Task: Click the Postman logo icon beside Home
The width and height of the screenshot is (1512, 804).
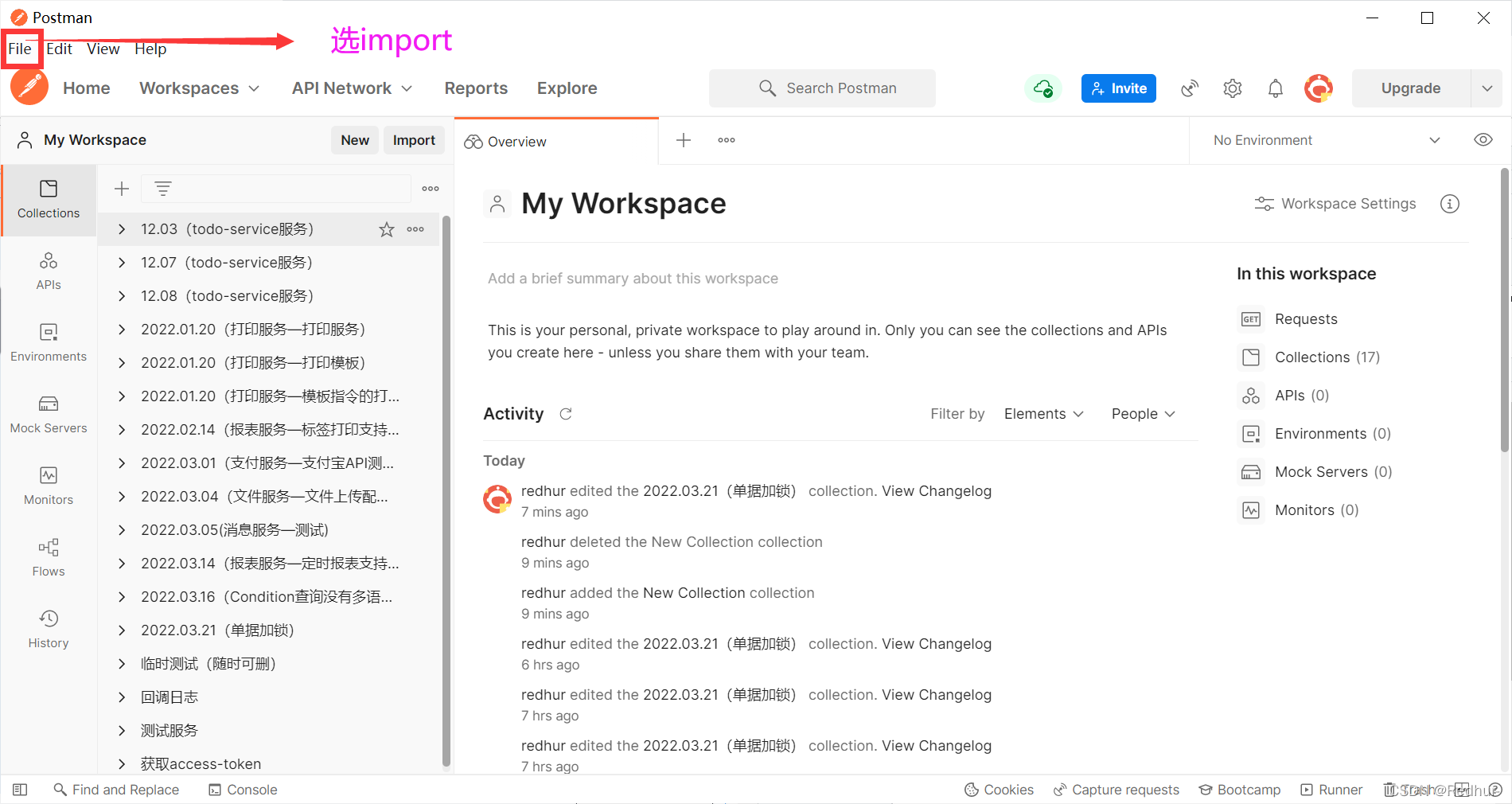Action: click(29, 87)
